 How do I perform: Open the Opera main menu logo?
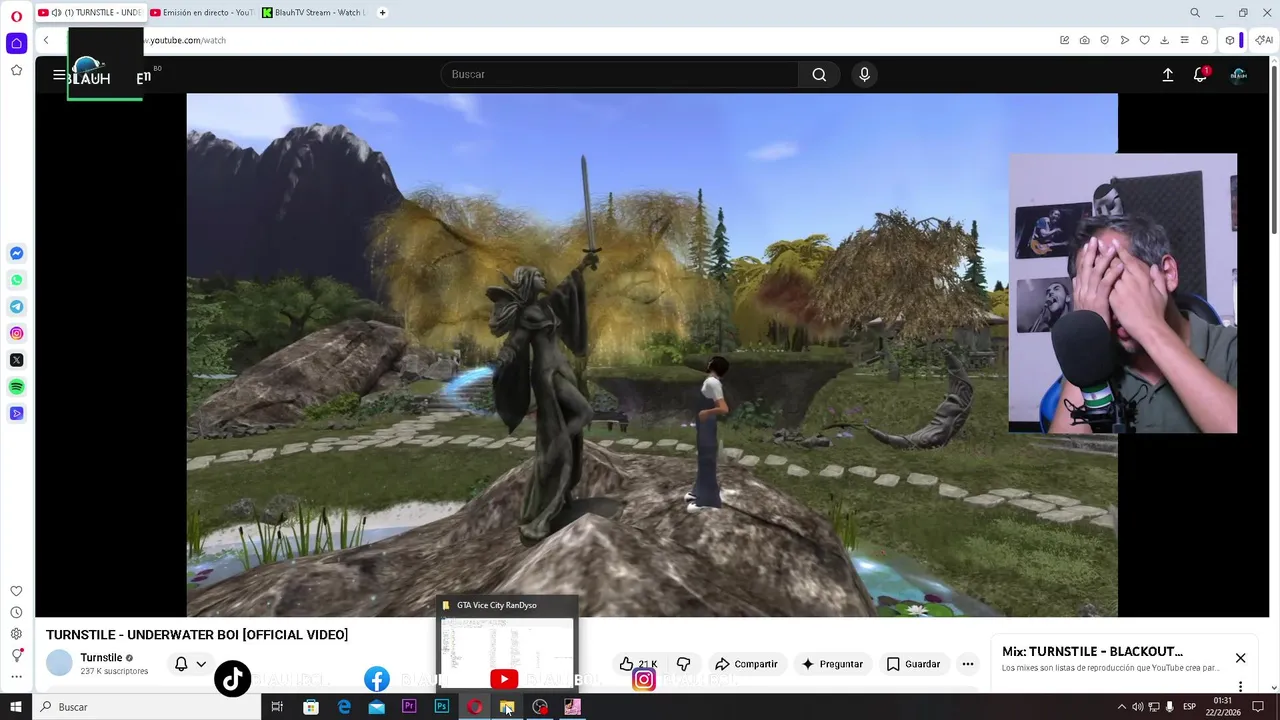[16, 16]
